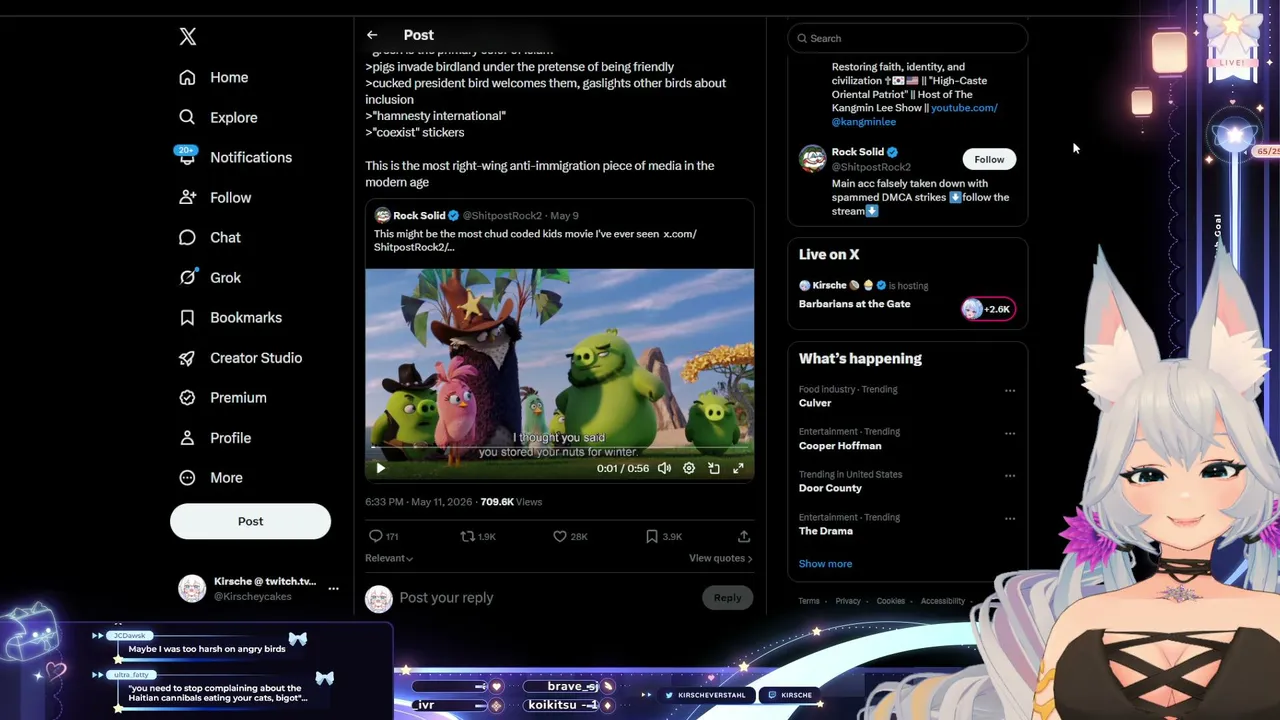Image resolution: width=1280 pixels, height=720 pixels.
Task: Click the video progress bar
Action: [x=559, y=448]
